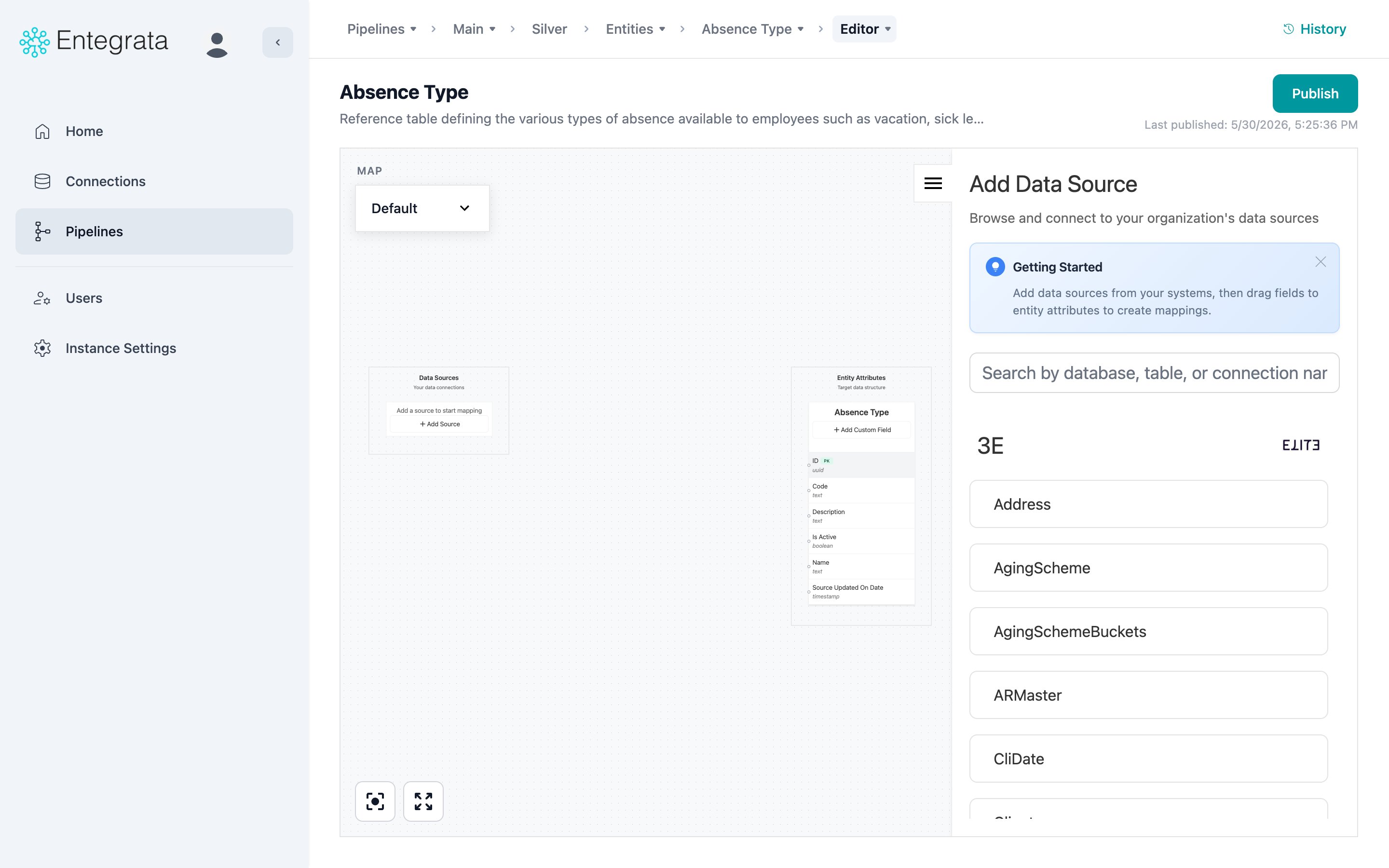Image resolution: width=1389 pixels, height=868 pixels.
Task: Select the AgingScheme data source
Action: pyautogui.click(x=1148, y=568)
